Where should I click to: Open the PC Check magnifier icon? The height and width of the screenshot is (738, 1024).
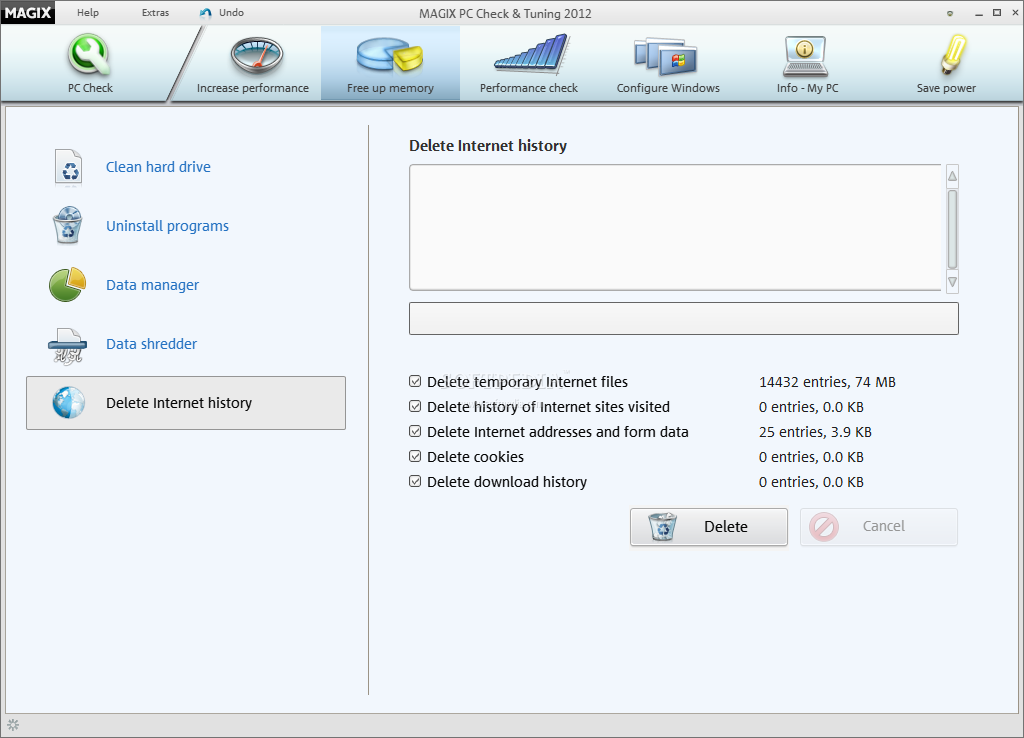click(89, 54)
